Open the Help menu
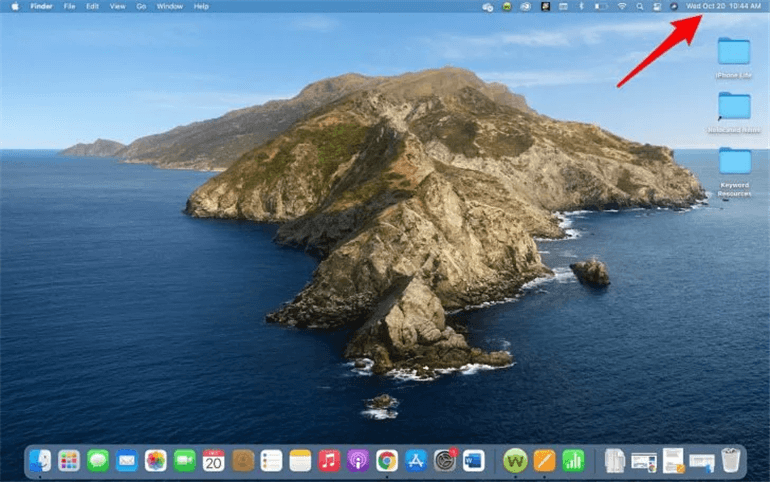770x482 pixels. pyautogui.click(x=201, y=6)
